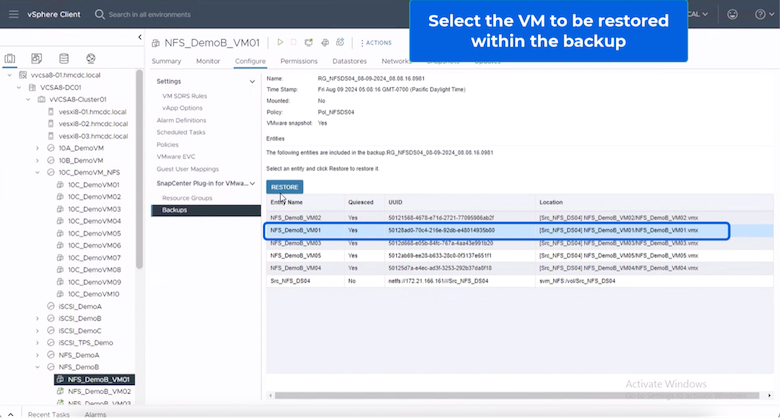Click the search in all environments field
The image size is (780, 420).
pyautogui.click(x=150, y=14)
